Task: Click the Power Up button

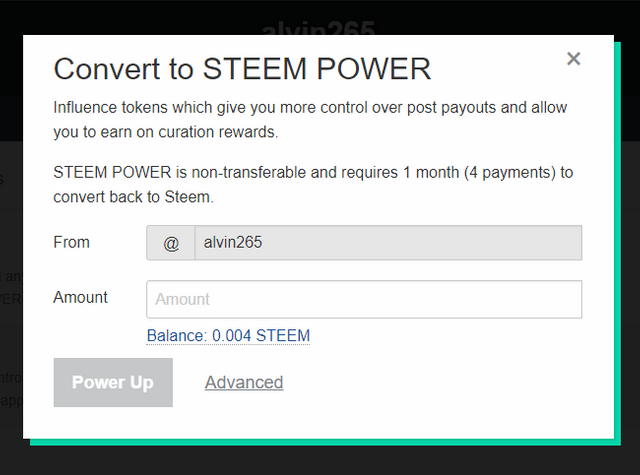Action: (x=113, y=382)
